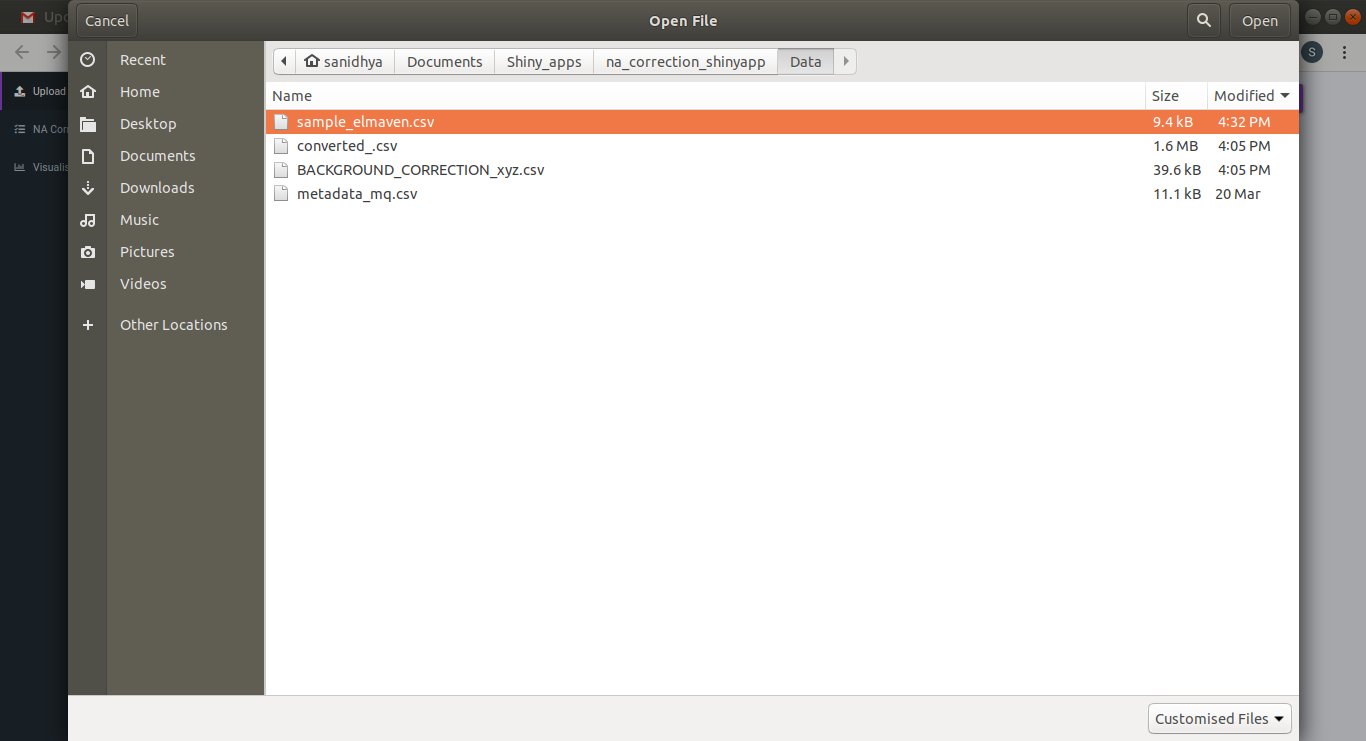
Task: Click the Cancel button
Action: [x=107, y=20]
